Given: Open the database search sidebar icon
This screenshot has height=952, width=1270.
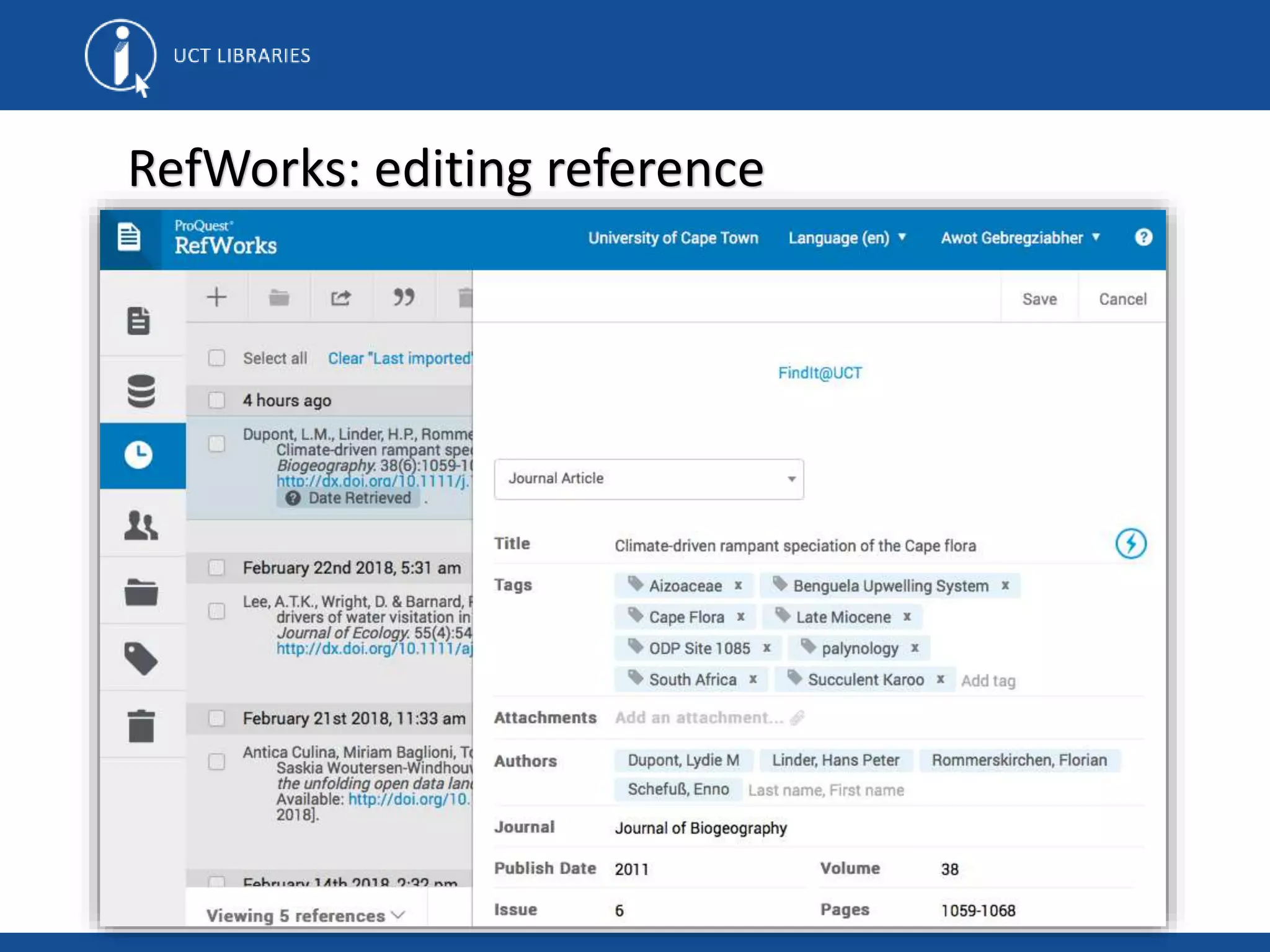Looking at the screenshot, I should 141,391.
